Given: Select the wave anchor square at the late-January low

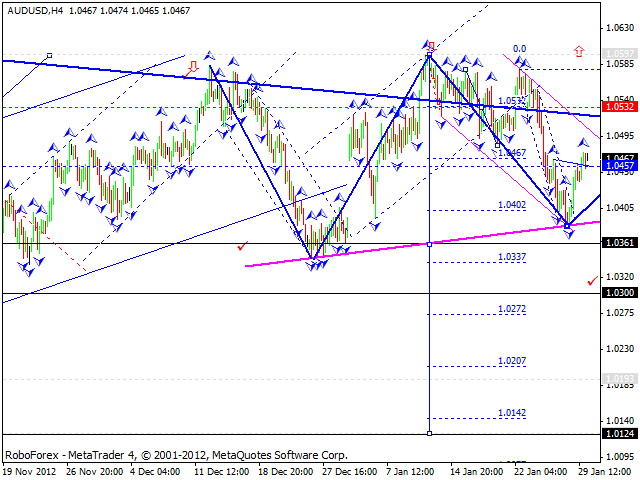Looking at the screenshot, I should 567,226.
